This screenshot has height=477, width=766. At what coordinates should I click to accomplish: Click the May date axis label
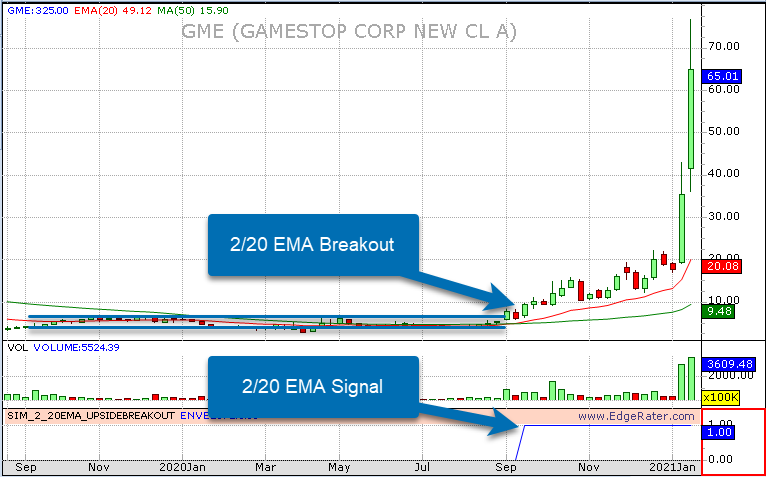(x=339, y=467)
